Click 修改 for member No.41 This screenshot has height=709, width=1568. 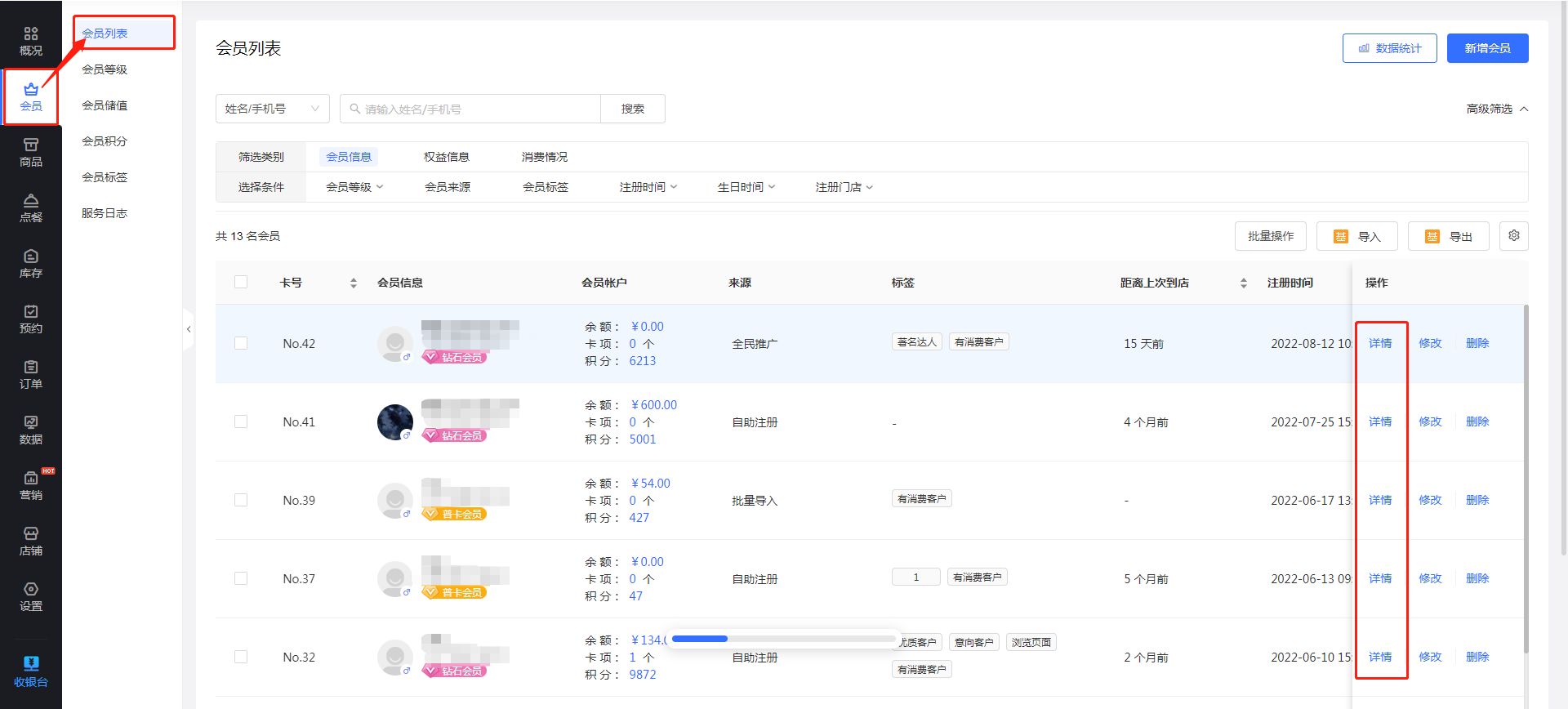tap(1430, 421)
